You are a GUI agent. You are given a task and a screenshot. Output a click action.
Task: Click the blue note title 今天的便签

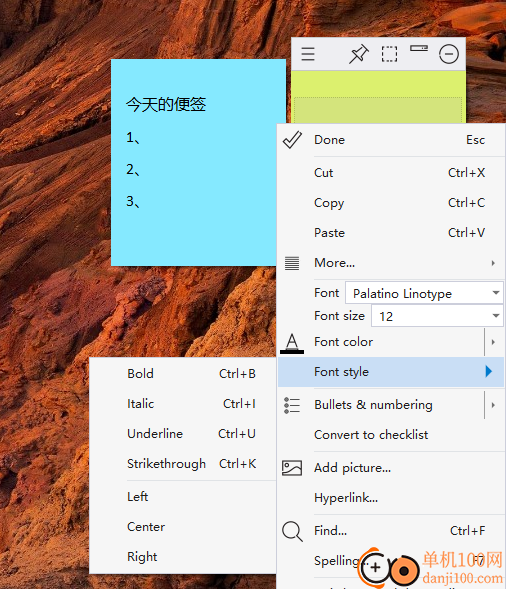(x=166, y=104)
